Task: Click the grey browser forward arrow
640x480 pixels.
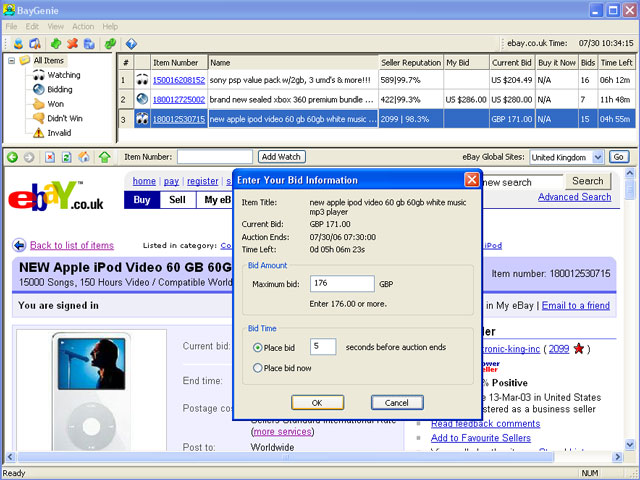Action: pyautogui.click(x=29, y=157)
